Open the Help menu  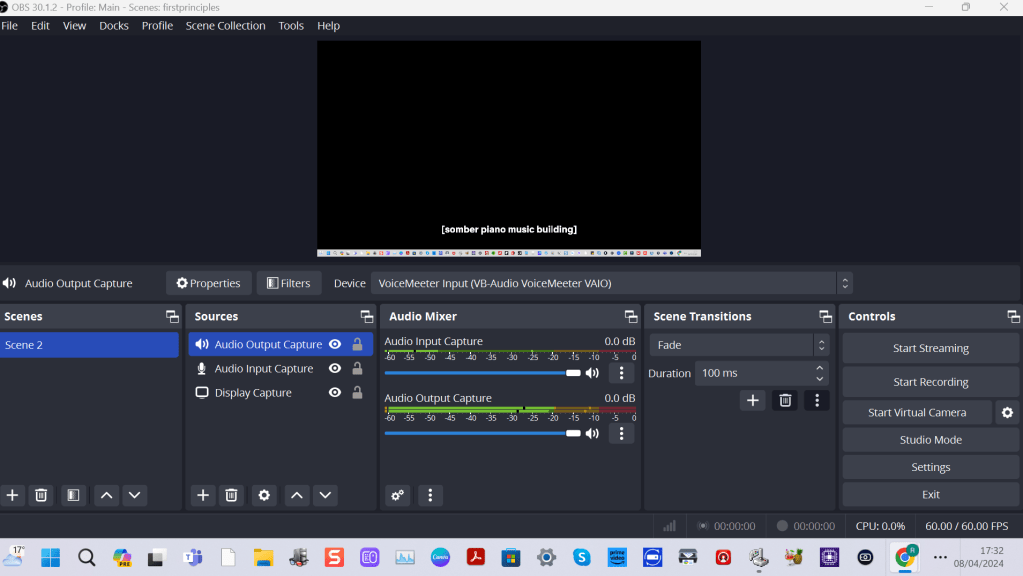pos(329,25)
